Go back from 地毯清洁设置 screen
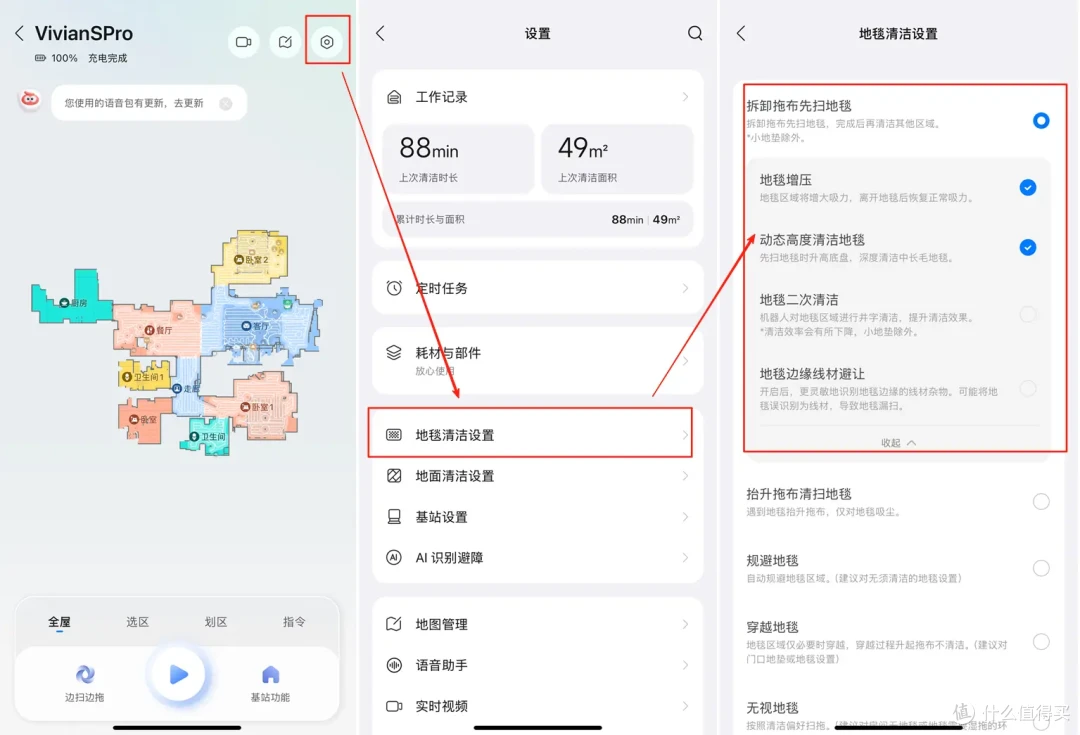The image size is (1080, 735). [741, 33]
